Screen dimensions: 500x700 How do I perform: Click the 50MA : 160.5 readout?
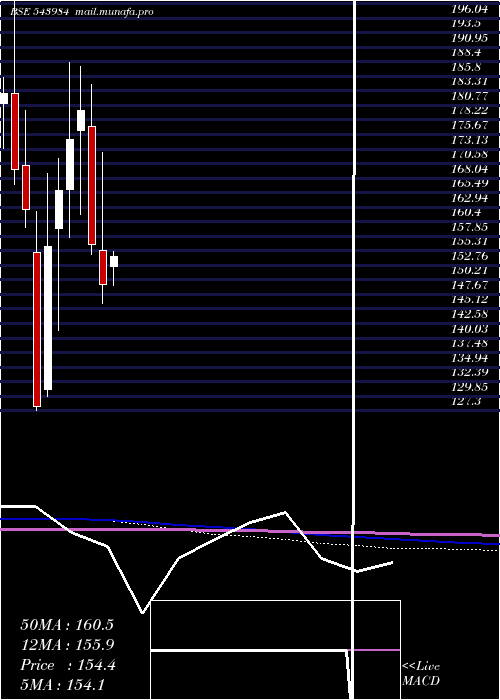67,625
